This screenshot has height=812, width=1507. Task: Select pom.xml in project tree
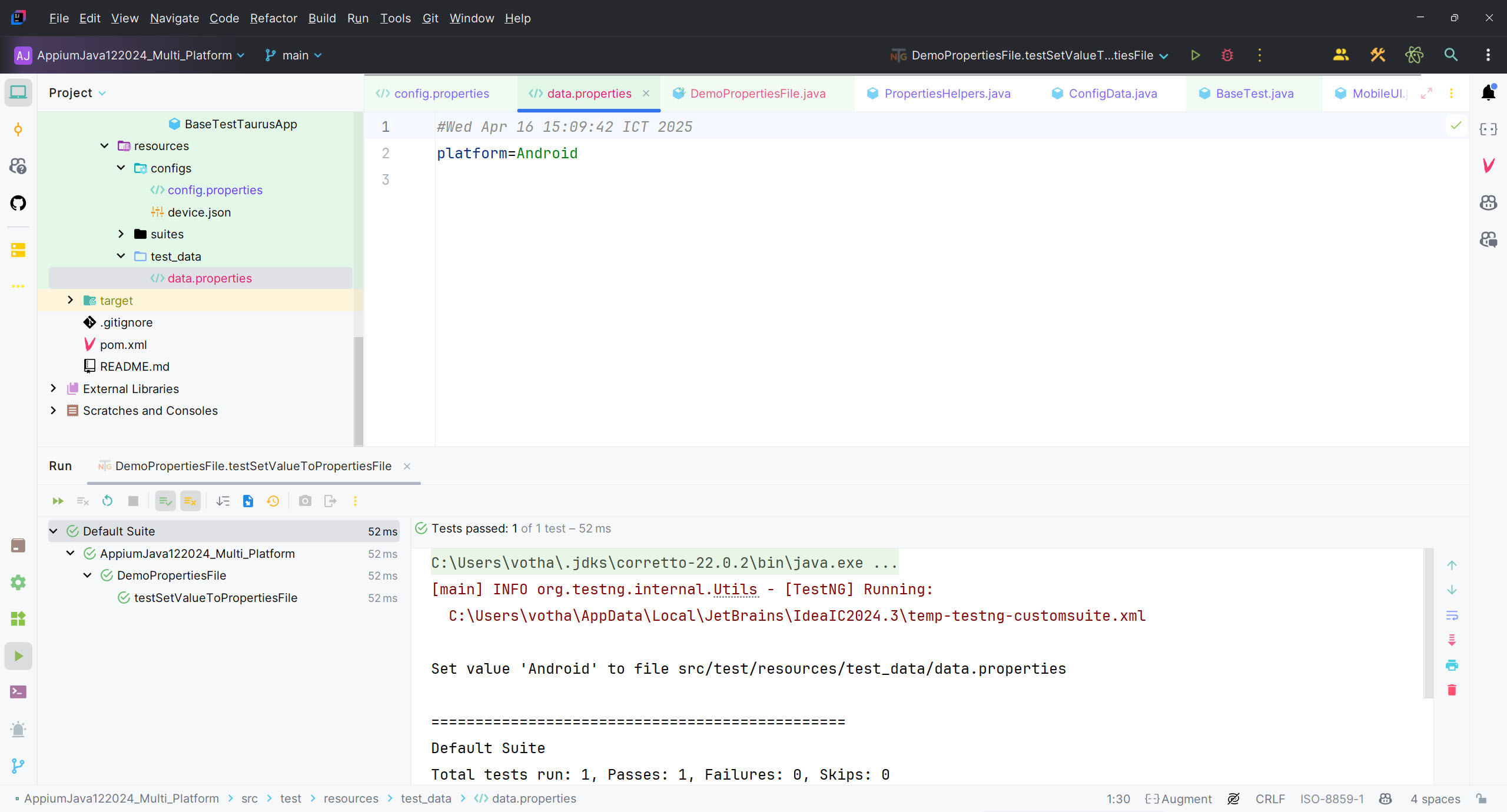(x=123, y=345)
